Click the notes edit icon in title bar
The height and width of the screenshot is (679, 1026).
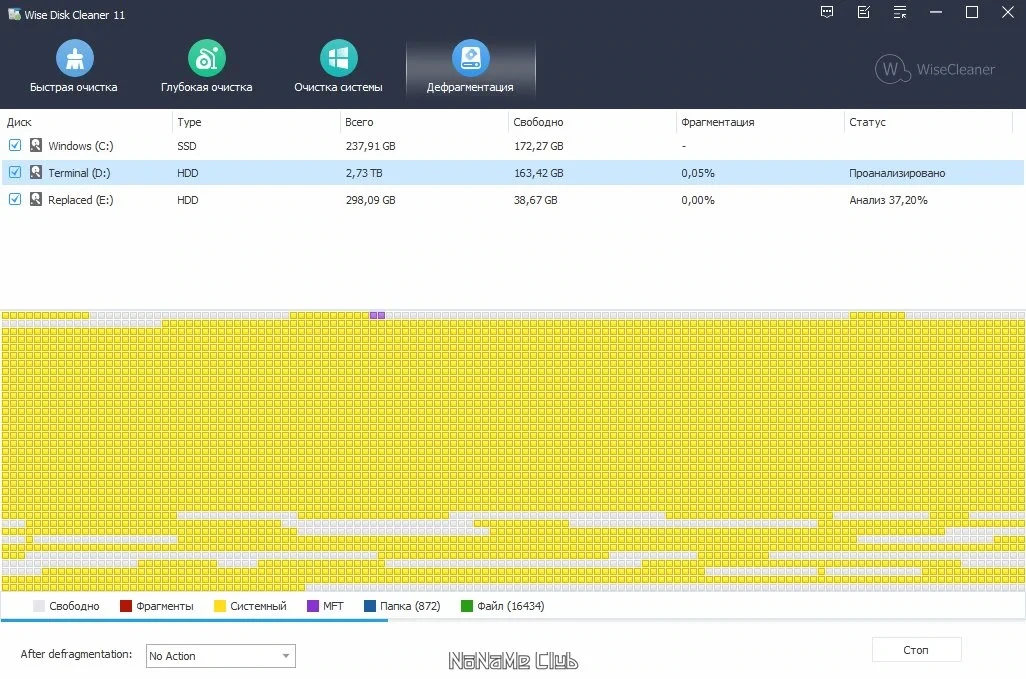coord(864,12)
